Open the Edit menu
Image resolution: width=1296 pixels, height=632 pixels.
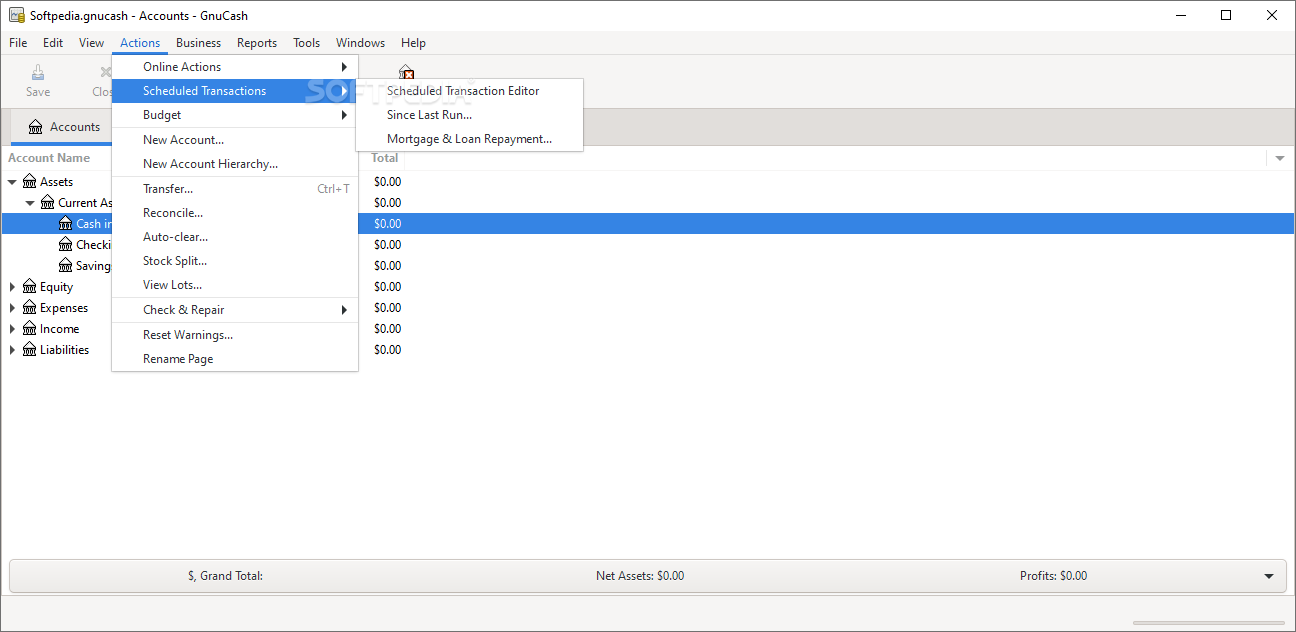(x=53, y=43)
